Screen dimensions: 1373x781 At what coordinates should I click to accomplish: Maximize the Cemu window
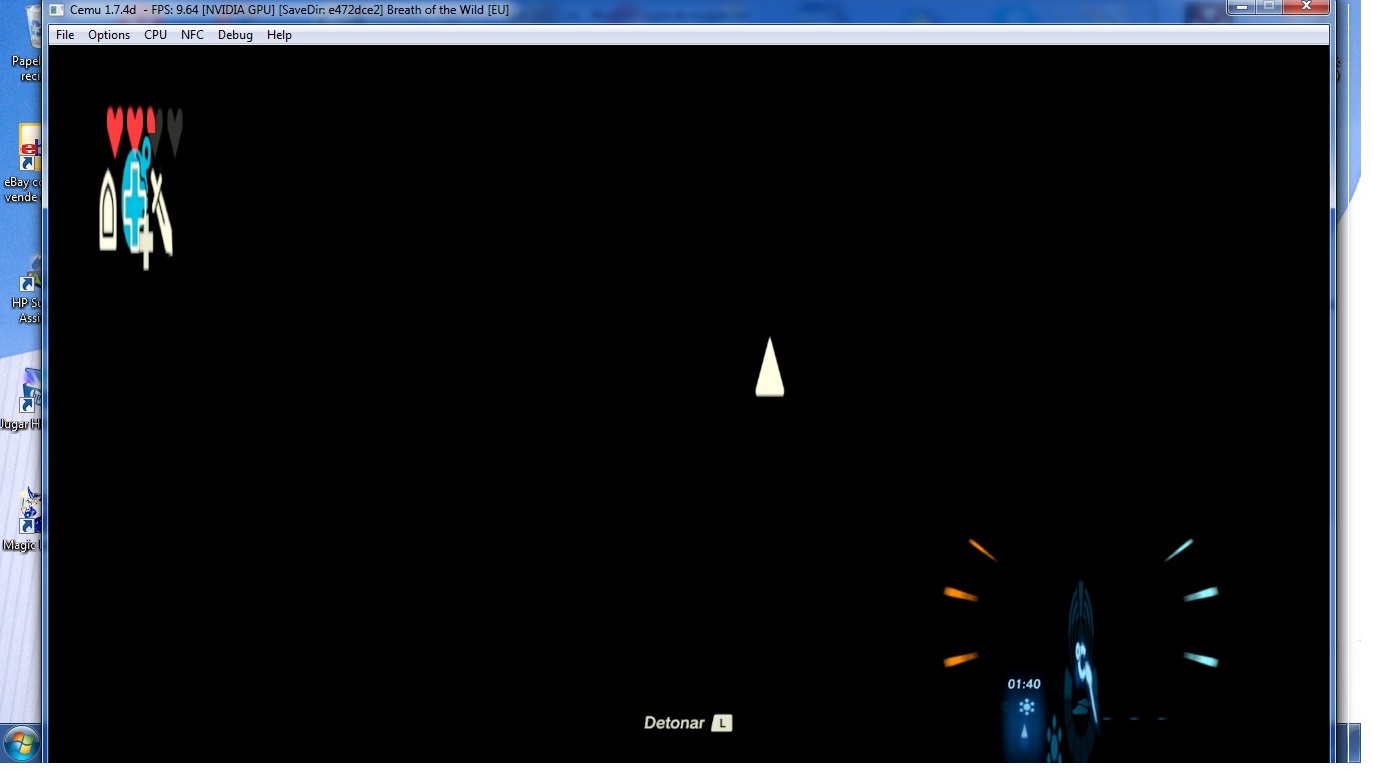point(1268,7)
